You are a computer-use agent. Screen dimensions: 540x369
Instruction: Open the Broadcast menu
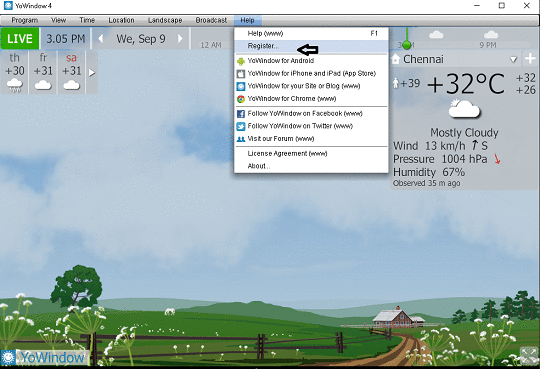click(211, 20)
